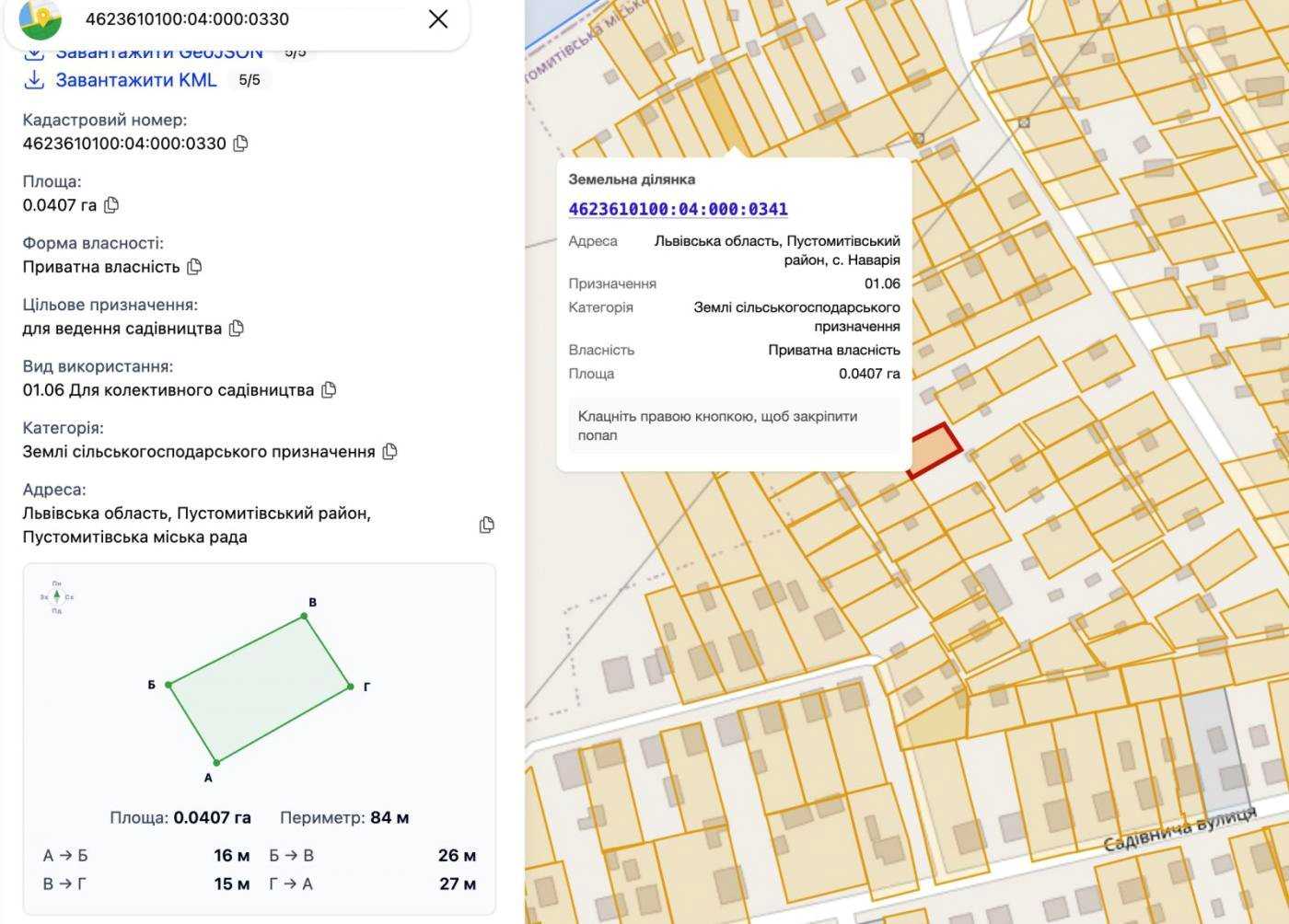Click the download icon beside Завантажити KML
1289x924 pixels.
click(34, 80)
